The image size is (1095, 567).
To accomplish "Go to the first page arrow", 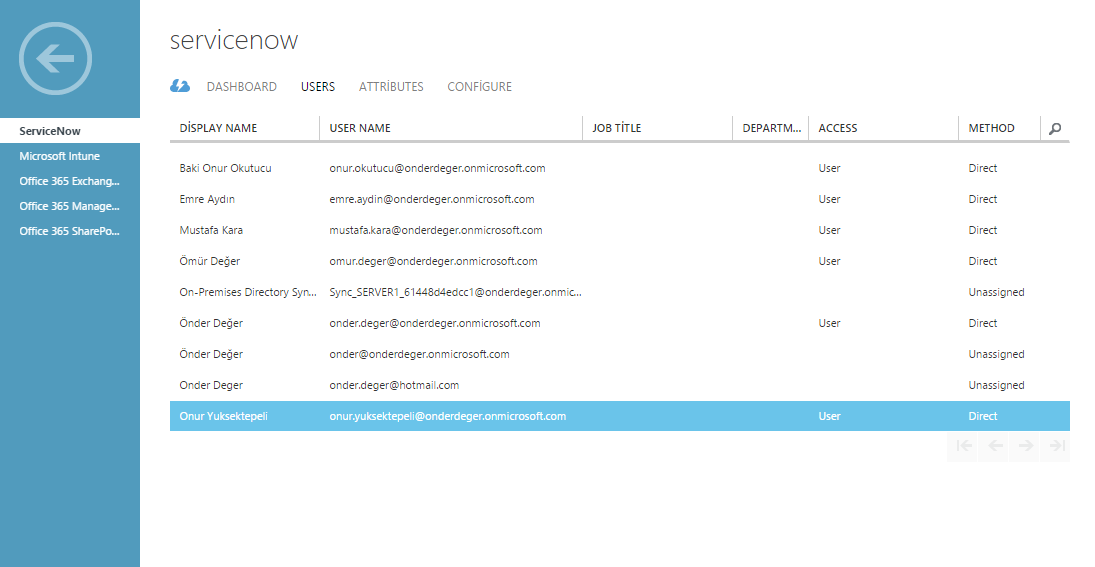I will [964, 446].
